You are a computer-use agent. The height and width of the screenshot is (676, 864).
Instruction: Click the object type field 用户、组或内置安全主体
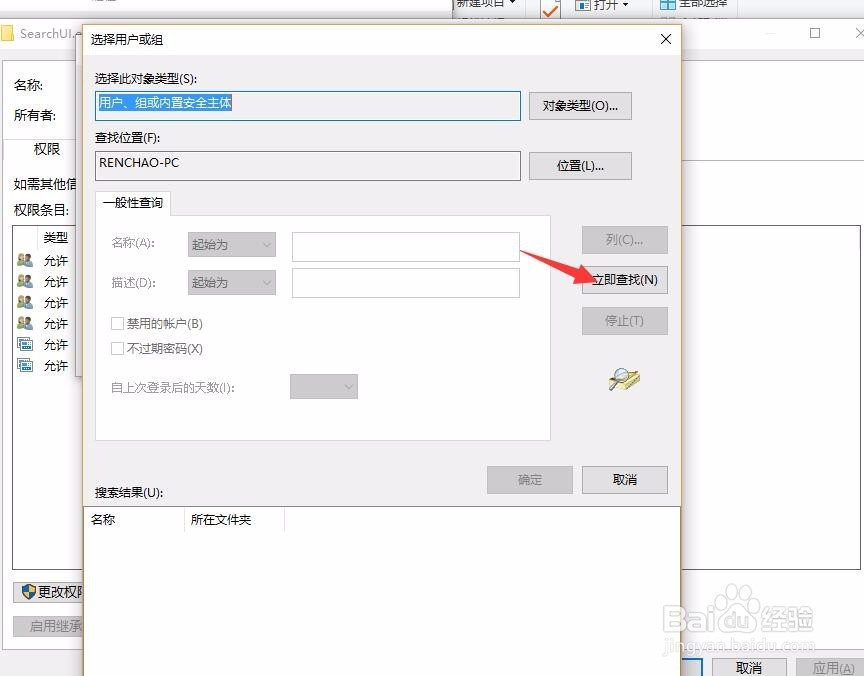click(x=307, y=106)
